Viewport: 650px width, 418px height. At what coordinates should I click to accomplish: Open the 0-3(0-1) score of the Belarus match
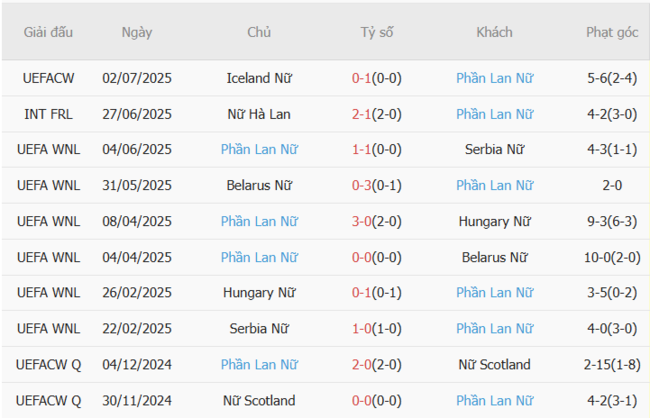(x=377, y=185)
